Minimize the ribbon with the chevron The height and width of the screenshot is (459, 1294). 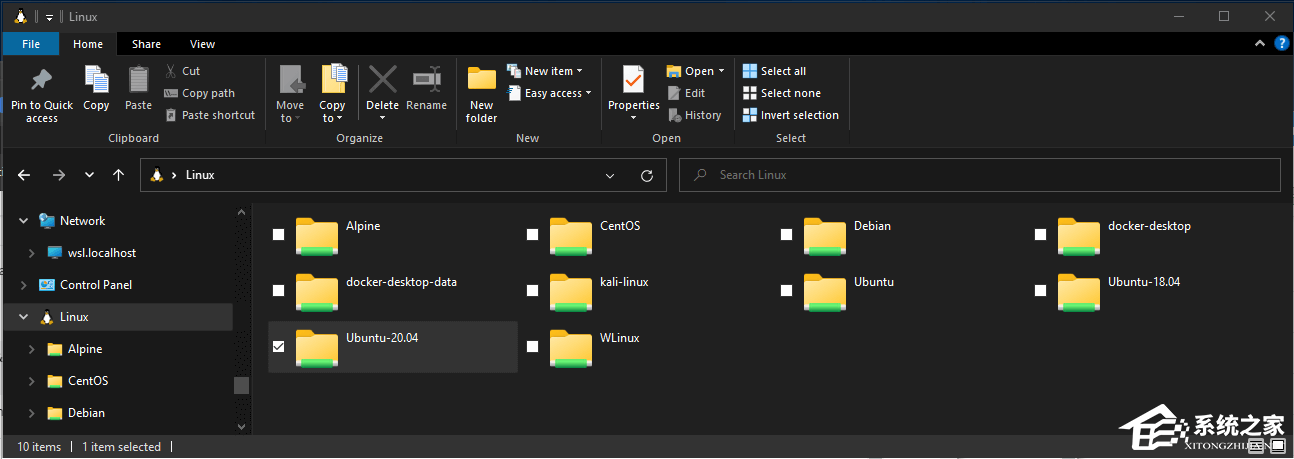coord(1260,44)
